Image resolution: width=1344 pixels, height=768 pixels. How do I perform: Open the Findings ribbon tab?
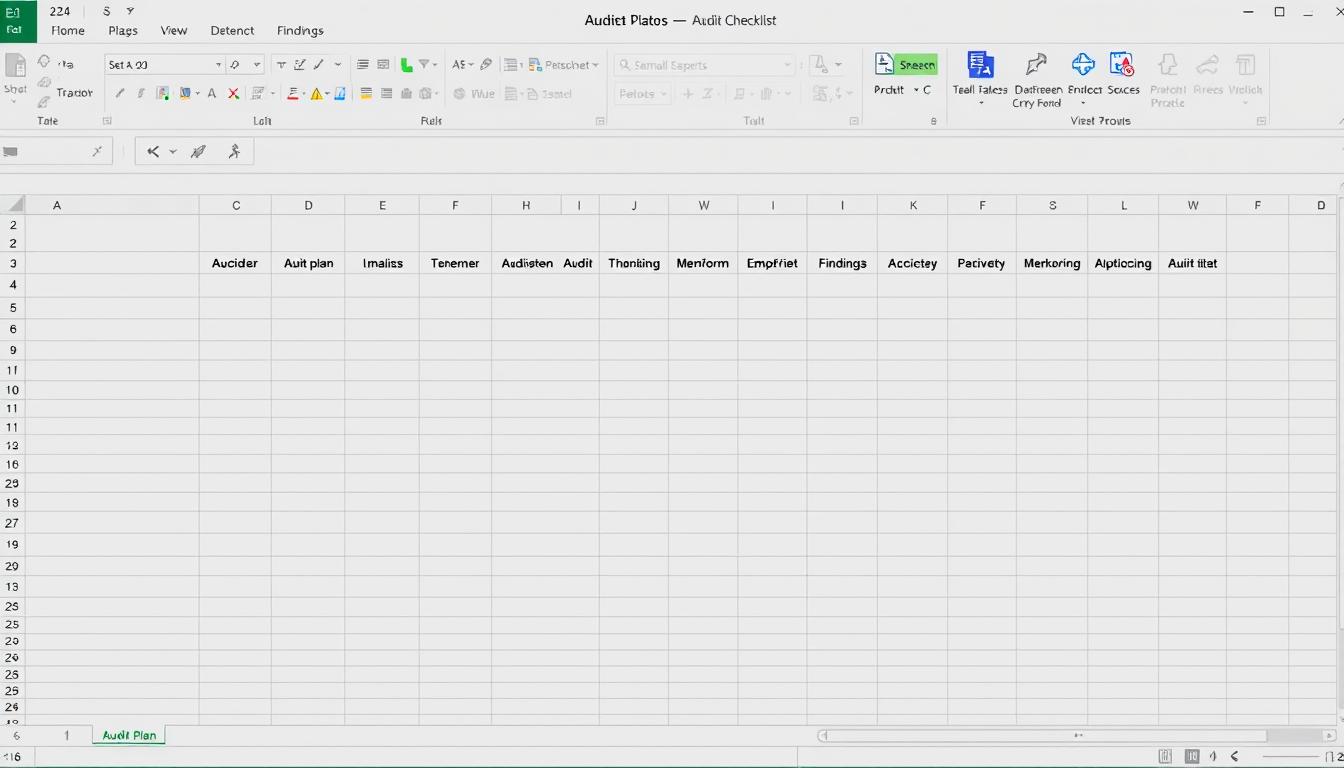click(300, 30)
